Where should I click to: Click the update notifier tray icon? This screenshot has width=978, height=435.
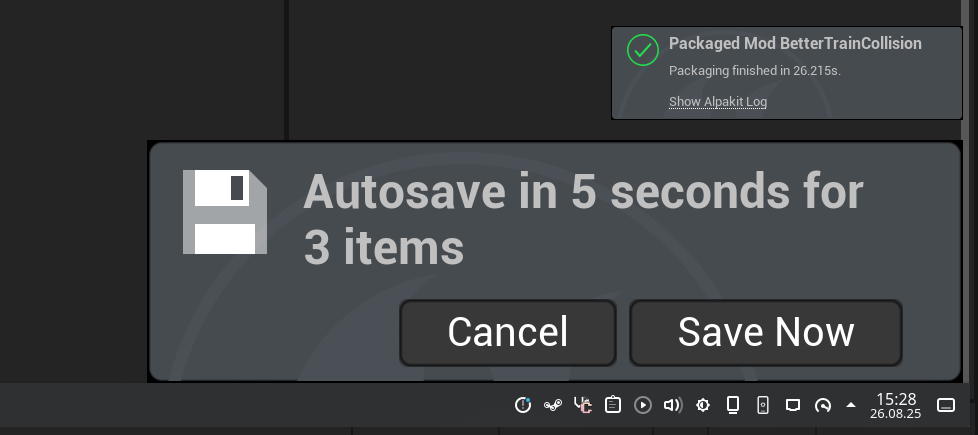point(523,405)
